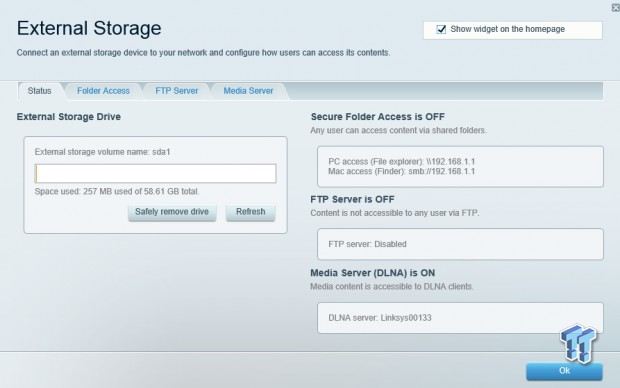Close the External Storage dialog
This screenshot has width=620, height=388.
616,8
